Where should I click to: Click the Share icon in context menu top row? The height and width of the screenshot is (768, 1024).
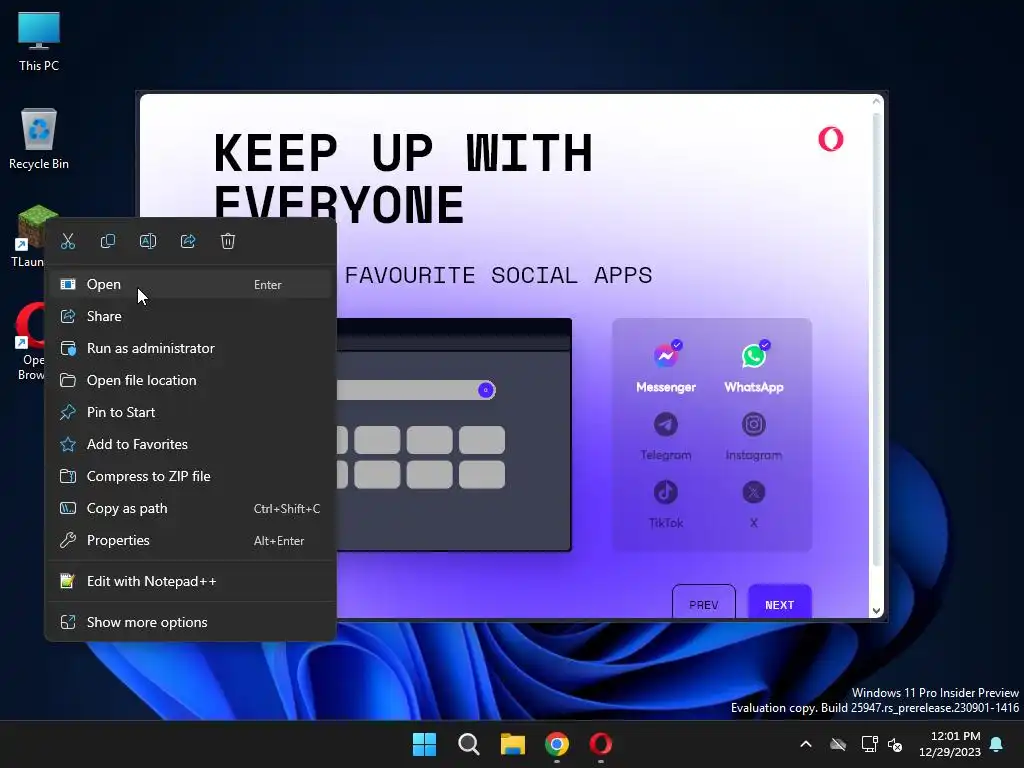coord(188,242)
